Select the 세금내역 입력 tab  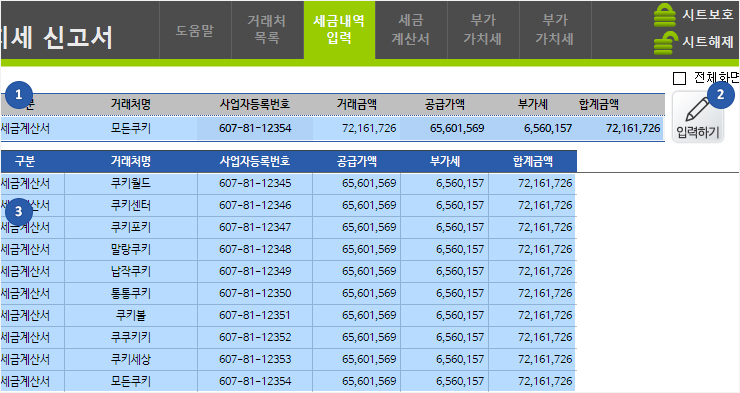click(x=339, y=30)
